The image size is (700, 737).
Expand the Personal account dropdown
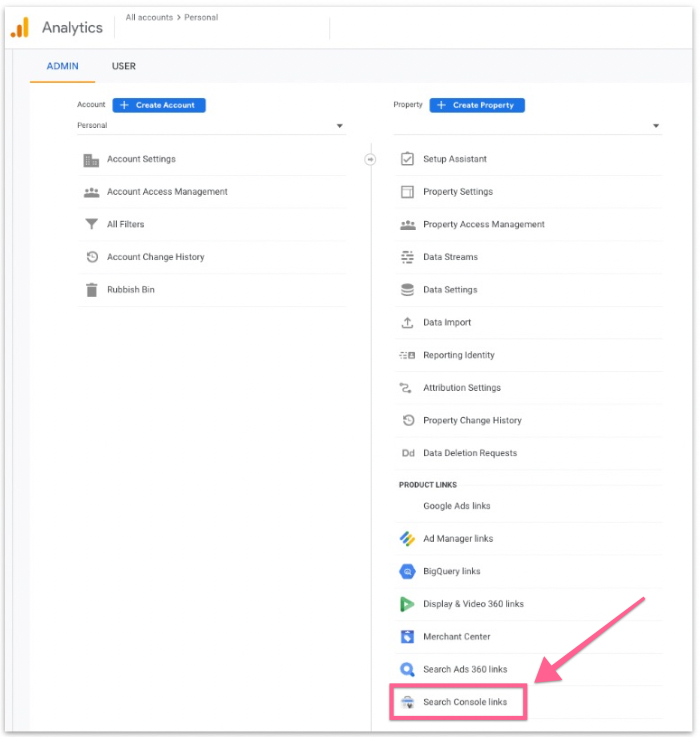pos(339,126)
